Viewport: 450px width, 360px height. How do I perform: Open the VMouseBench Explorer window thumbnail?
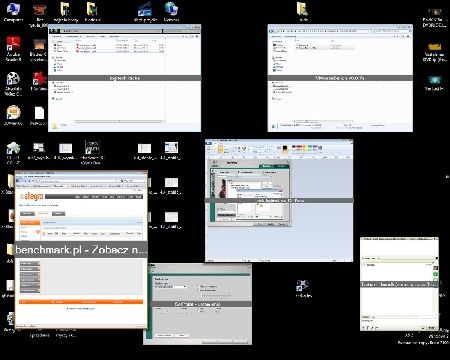[x=340, y=78]
